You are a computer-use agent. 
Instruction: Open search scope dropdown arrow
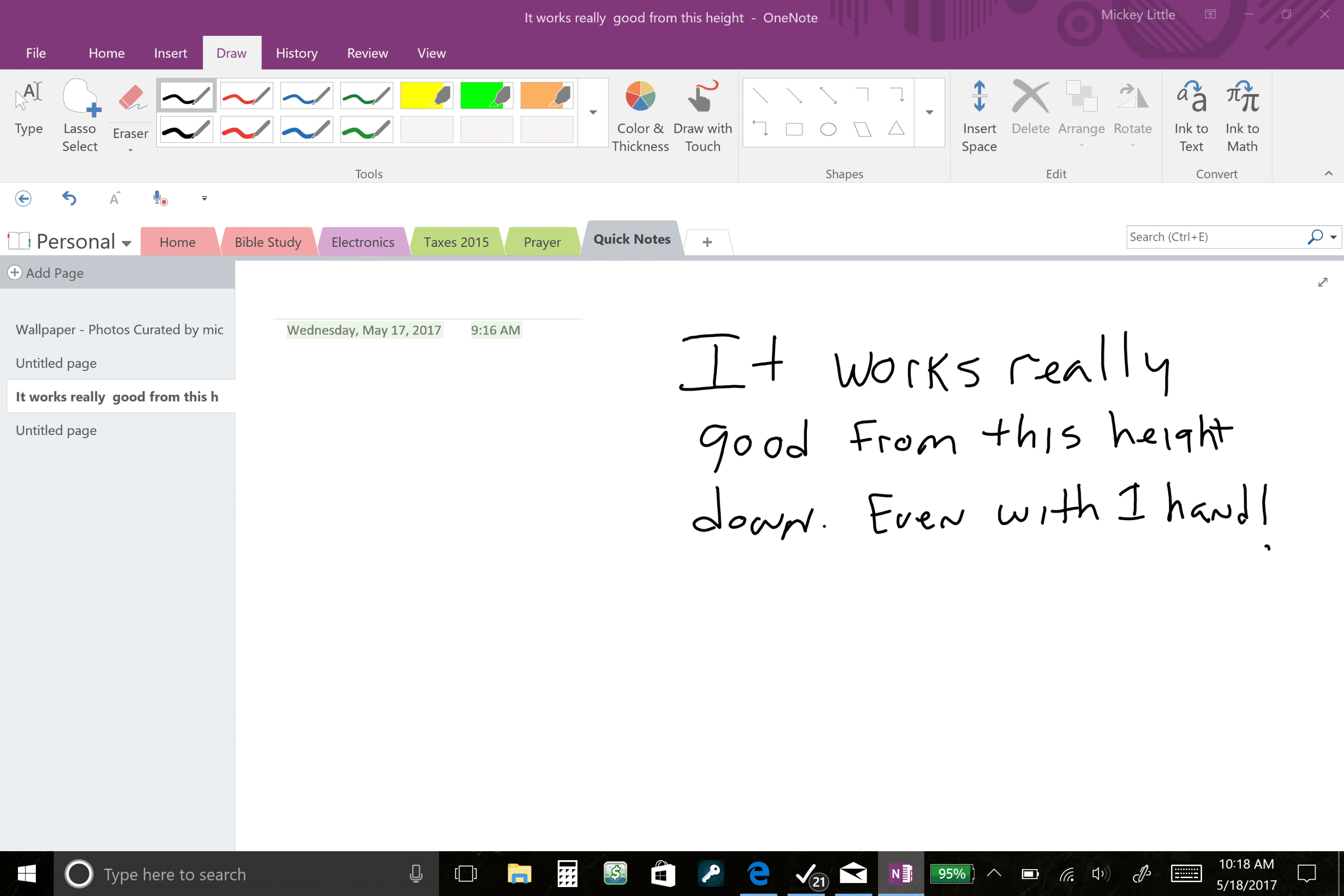[1333, 237]
